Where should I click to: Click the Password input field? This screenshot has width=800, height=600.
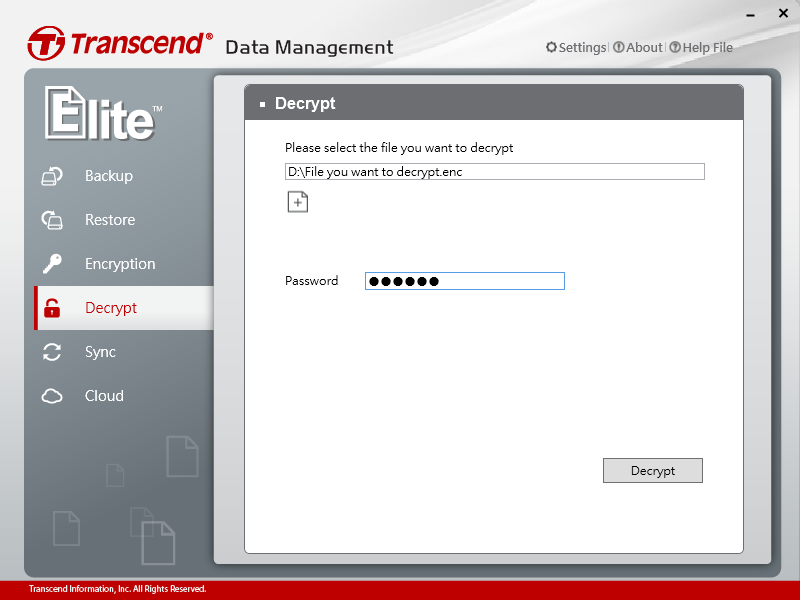[464, 281]
